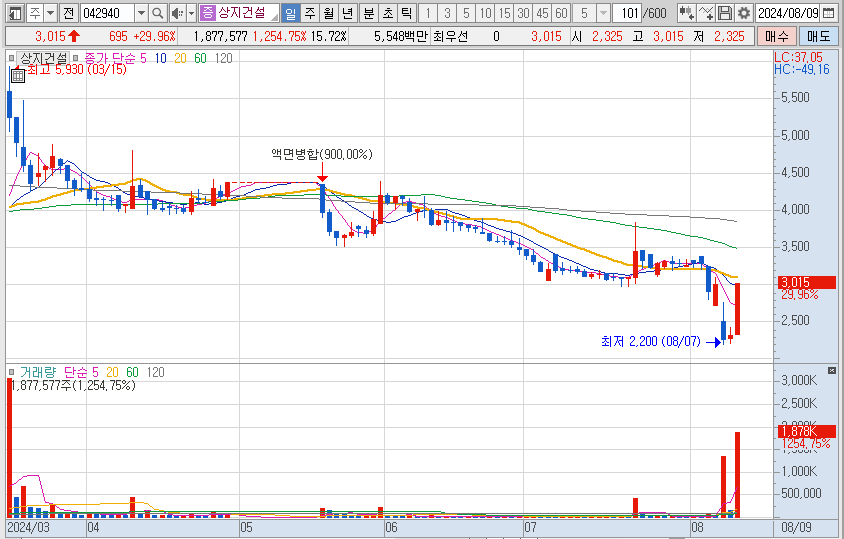Click the save chart floppy icon
844x539 pixels.
(x=725, y=13)
